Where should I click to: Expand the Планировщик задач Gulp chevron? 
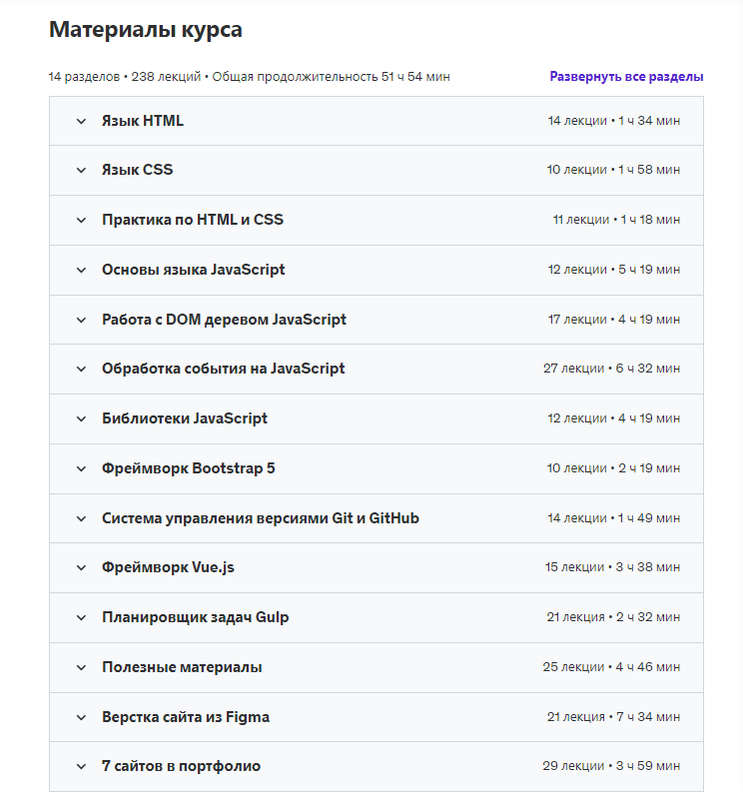[82, 618]
